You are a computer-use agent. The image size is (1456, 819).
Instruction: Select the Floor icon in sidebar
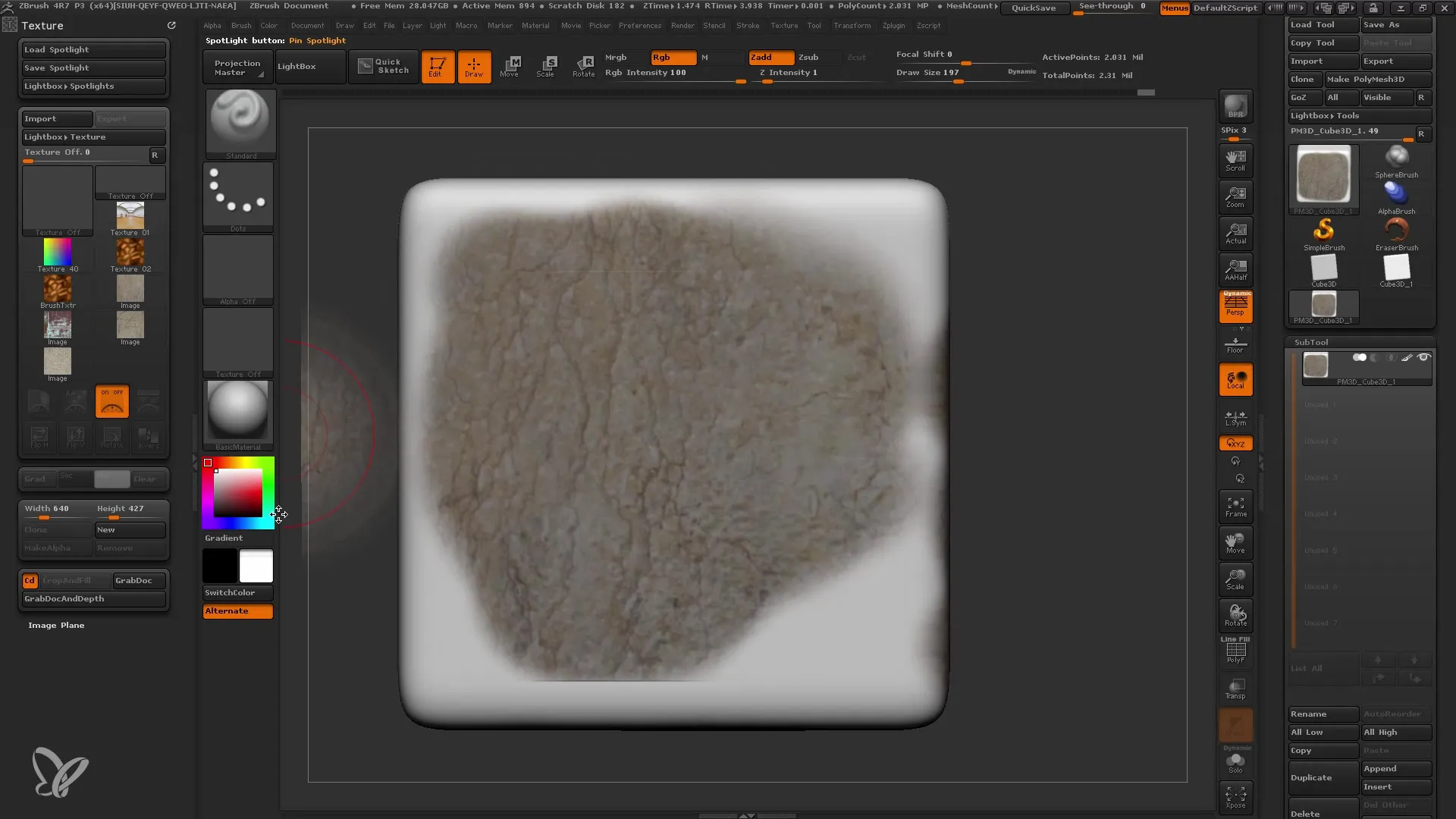1235,341
